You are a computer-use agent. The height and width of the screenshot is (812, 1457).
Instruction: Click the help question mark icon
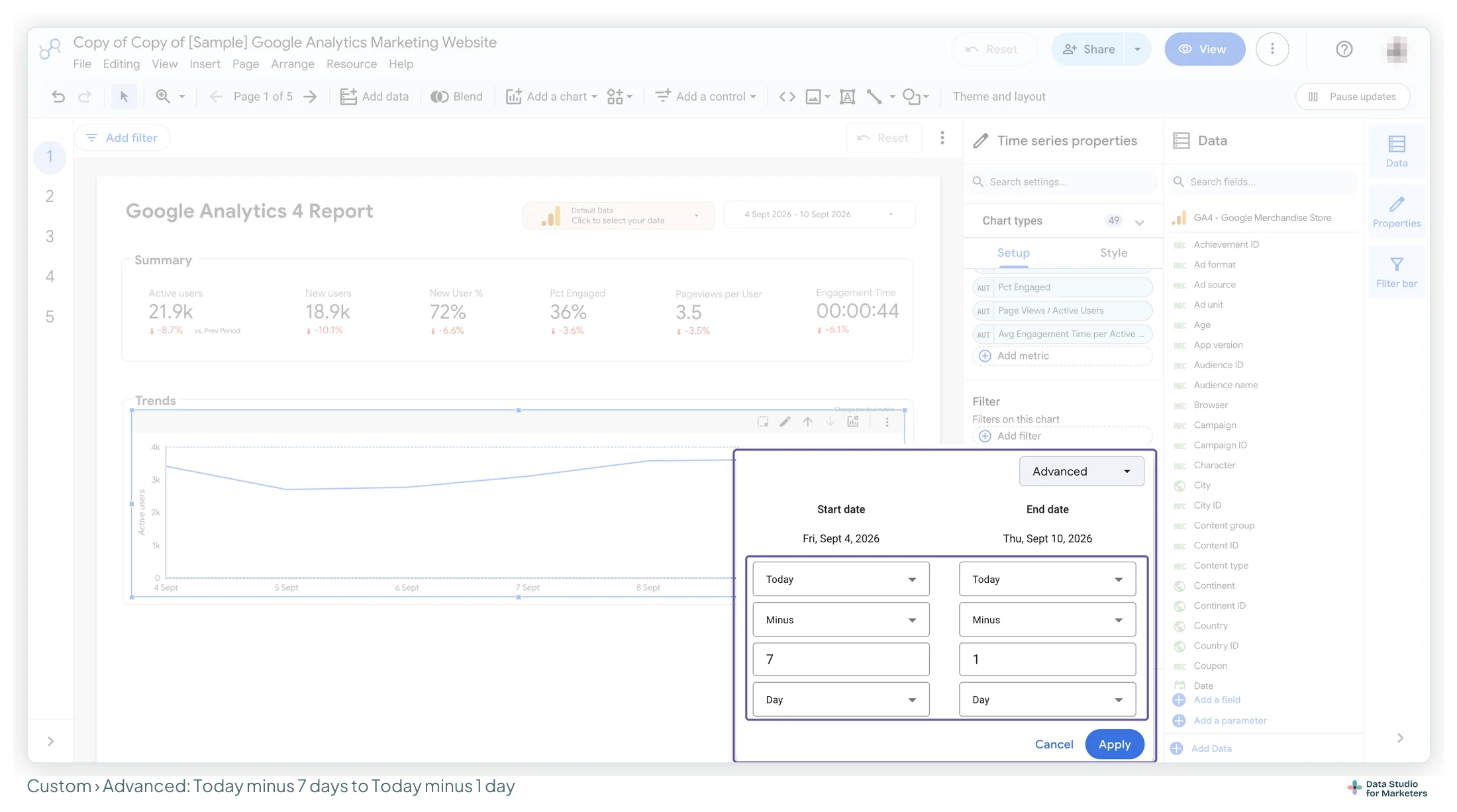click(1344, 49)
